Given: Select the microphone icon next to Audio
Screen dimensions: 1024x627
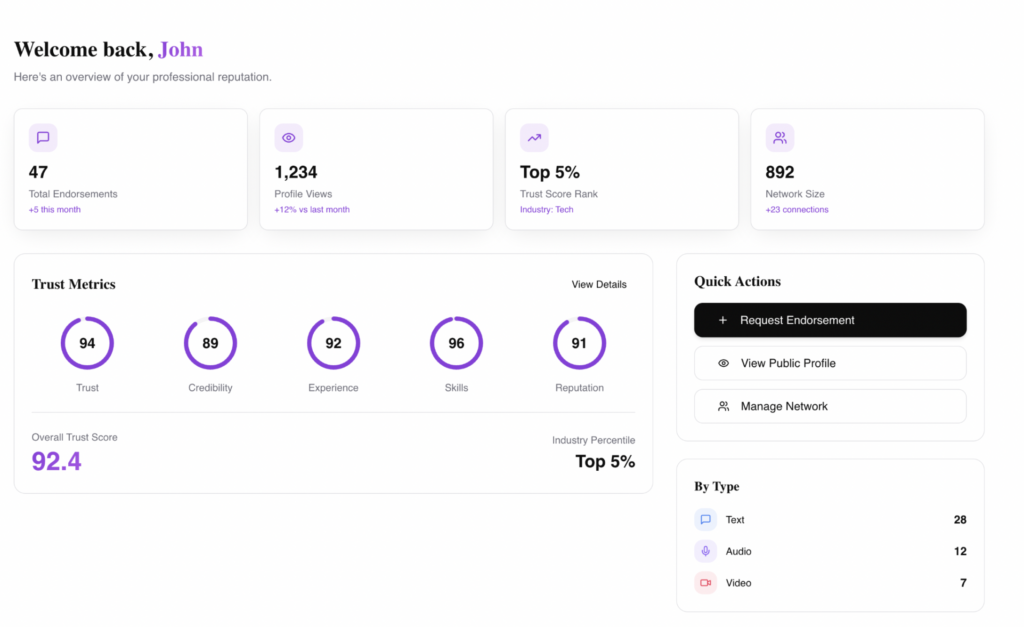Looking at the screenshot, I should [706, 551].
